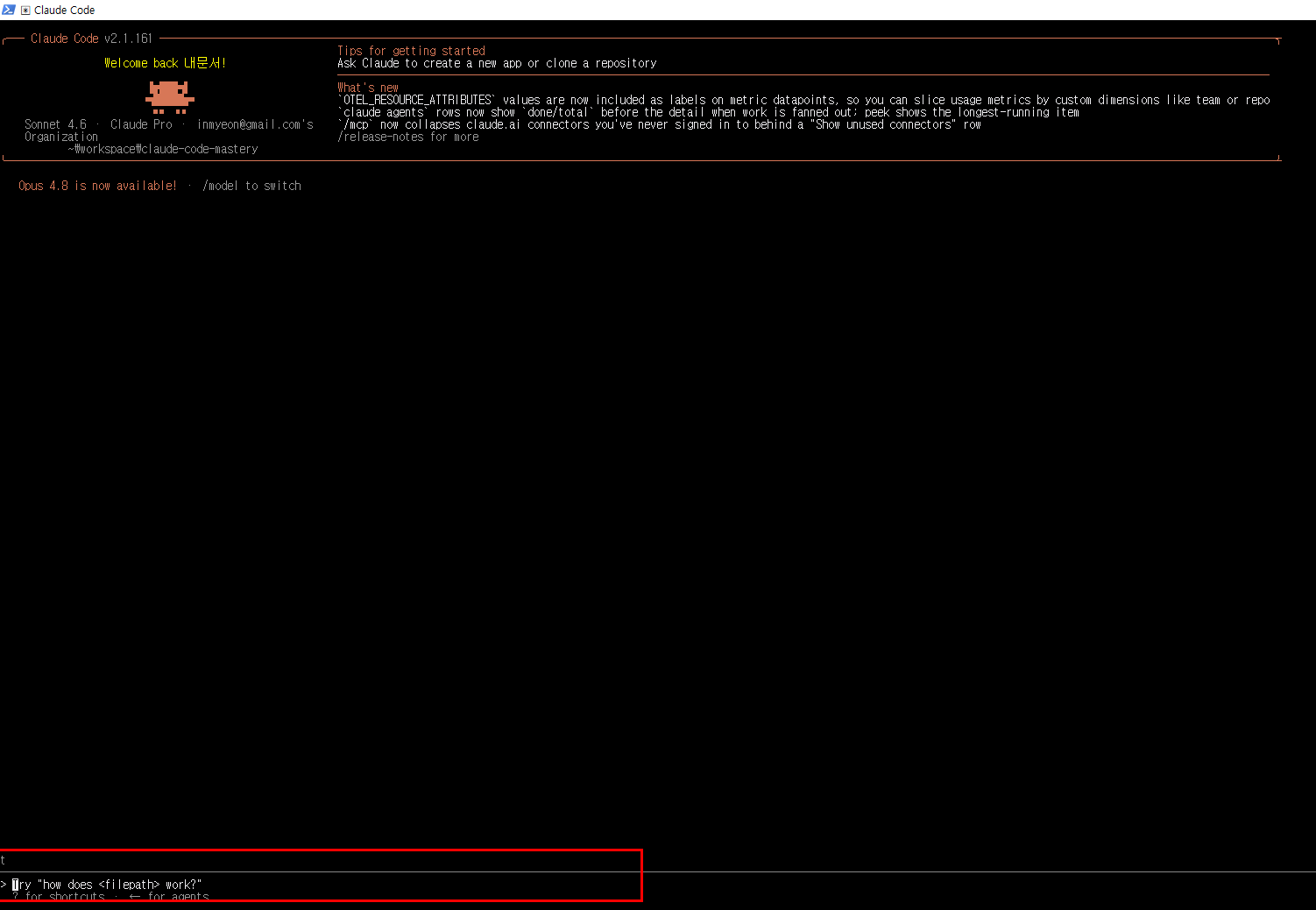Viewport: 1316px width, 910px height.
Task: Click the "Sonnet 4.6" model label
Action: [55, 124]
